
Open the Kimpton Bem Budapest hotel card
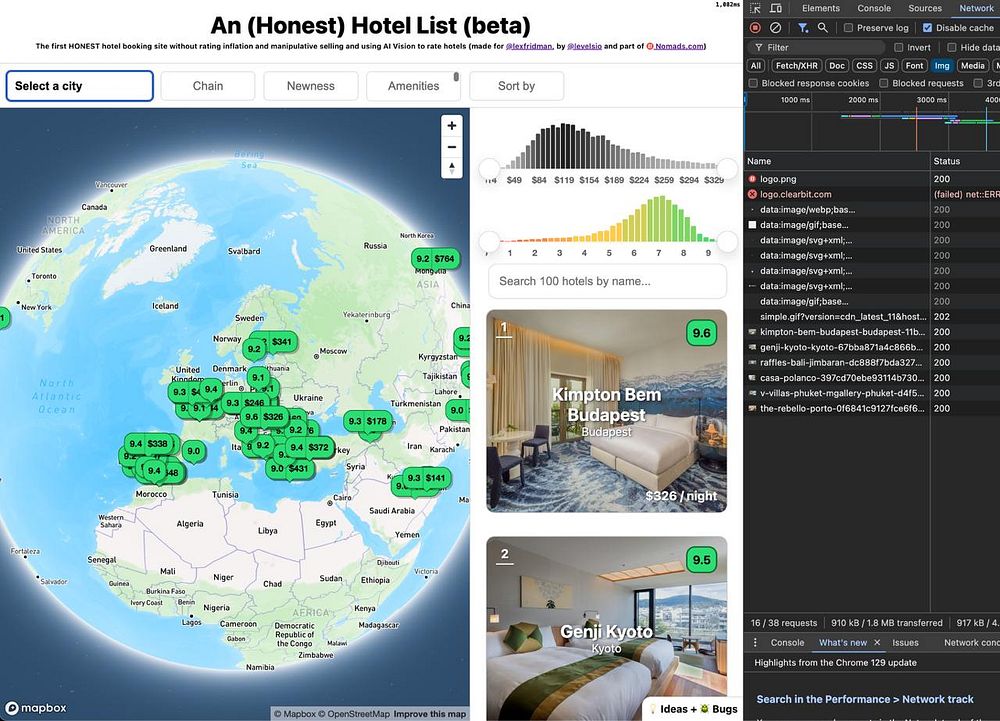607,411
